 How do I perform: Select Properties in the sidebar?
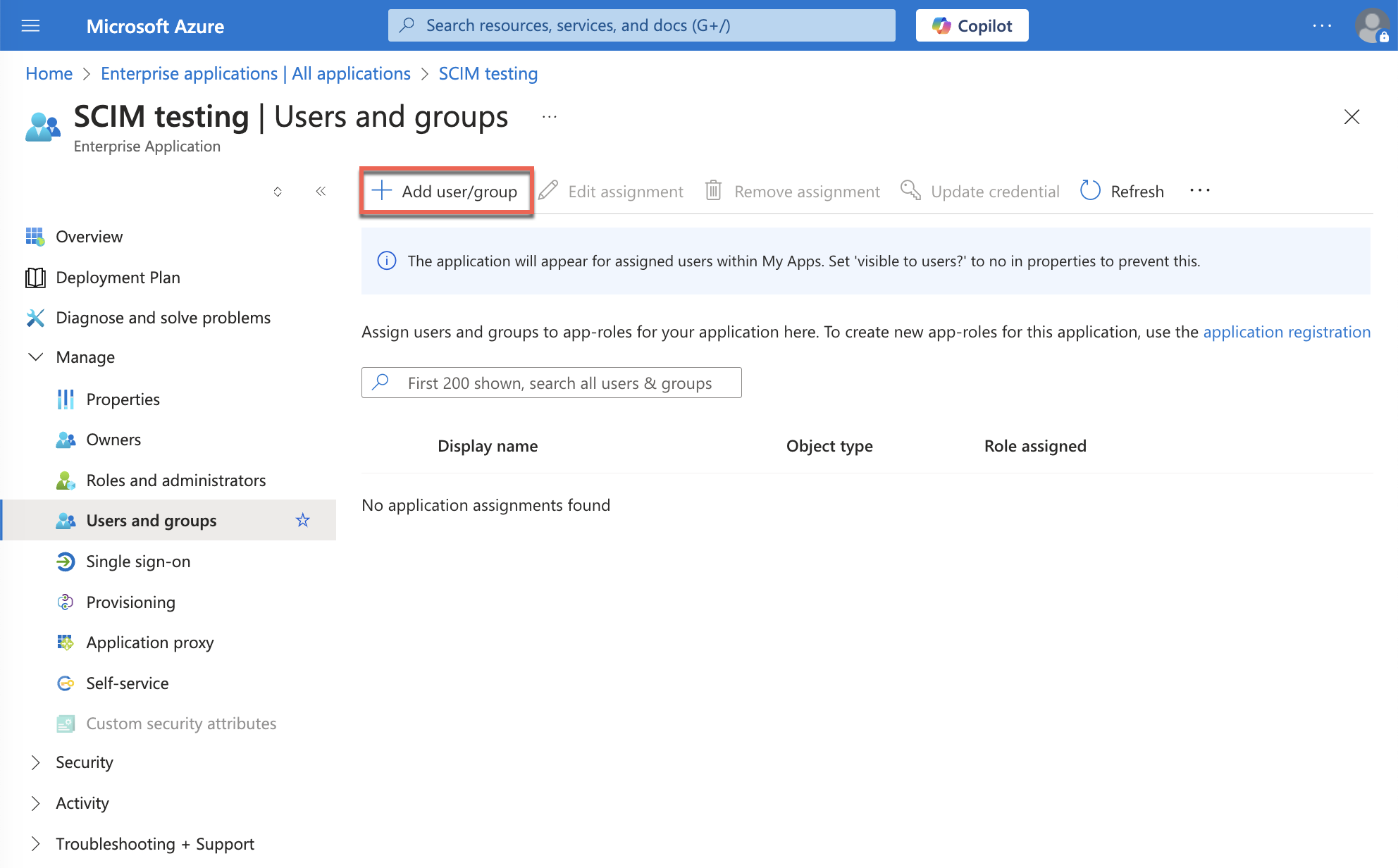click(123, 399)
